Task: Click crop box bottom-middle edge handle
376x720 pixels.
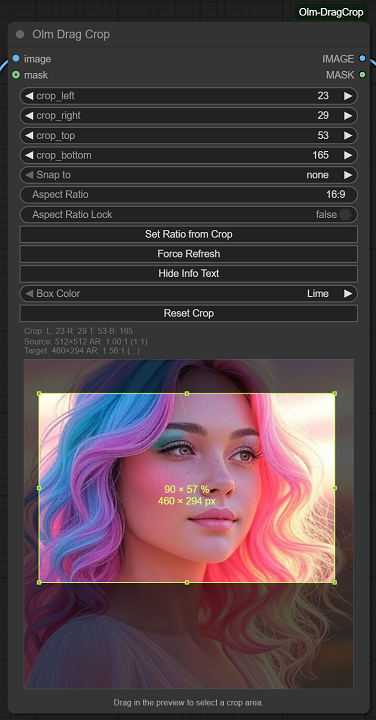Action: tap(187, 582)
